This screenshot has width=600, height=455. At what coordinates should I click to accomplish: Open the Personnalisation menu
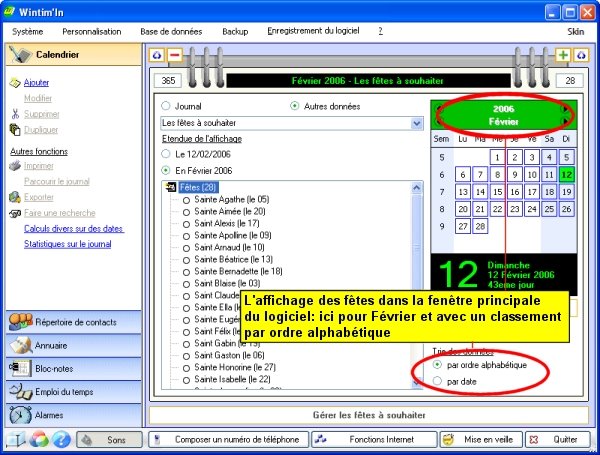92,31
